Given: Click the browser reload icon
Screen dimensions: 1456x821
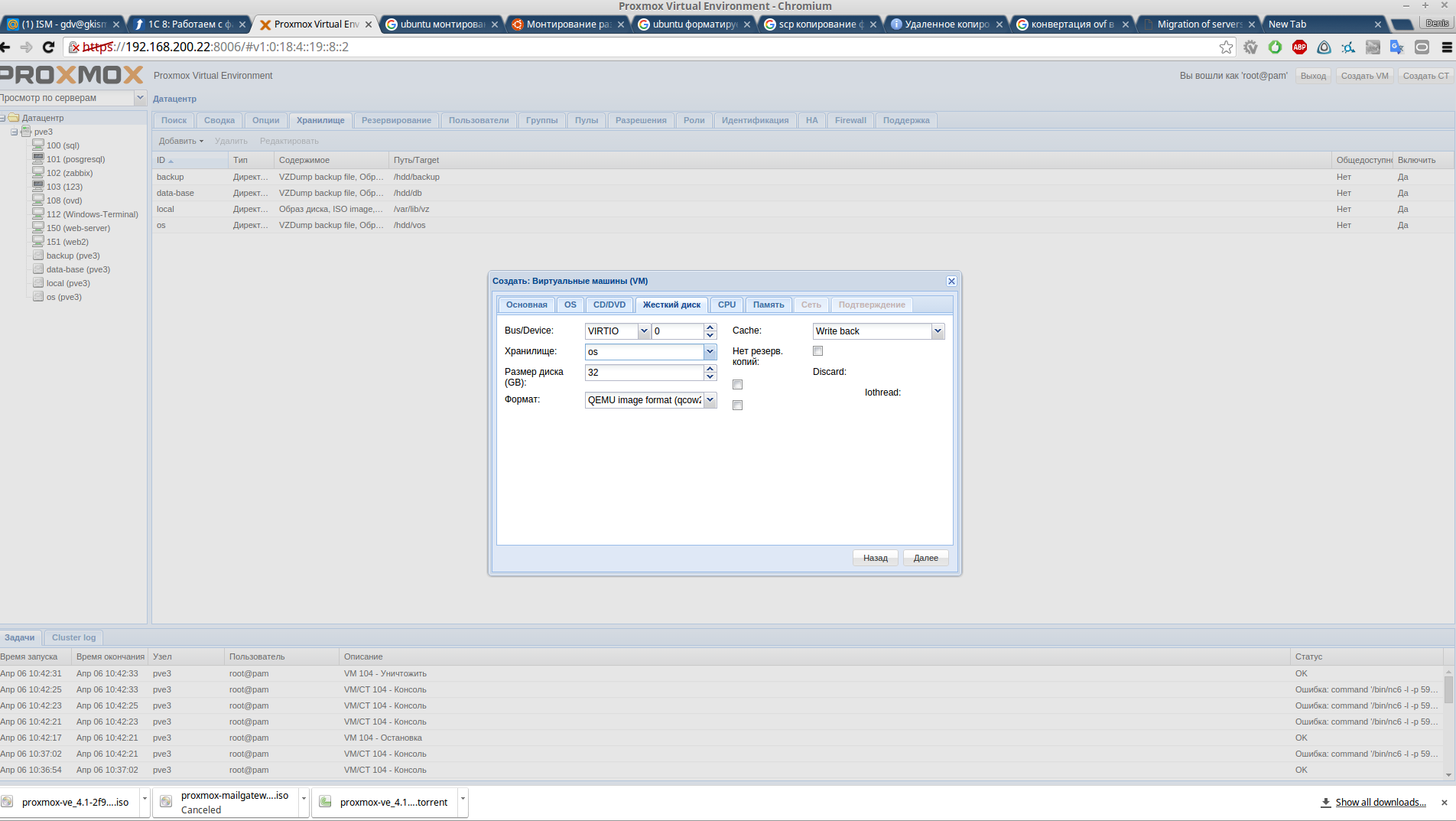Looking at the screenshot, I should click(48, 47).
